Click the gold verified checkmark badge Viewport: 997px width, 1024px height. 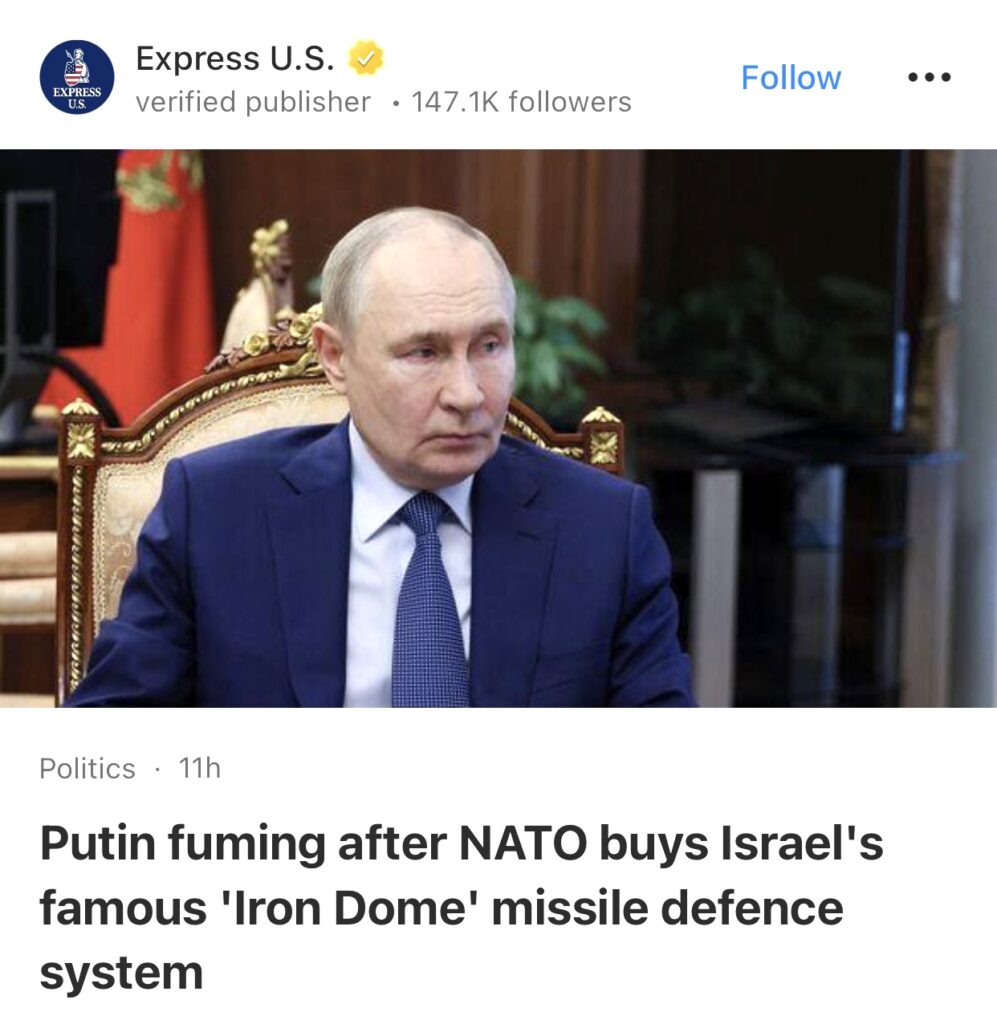366,59
